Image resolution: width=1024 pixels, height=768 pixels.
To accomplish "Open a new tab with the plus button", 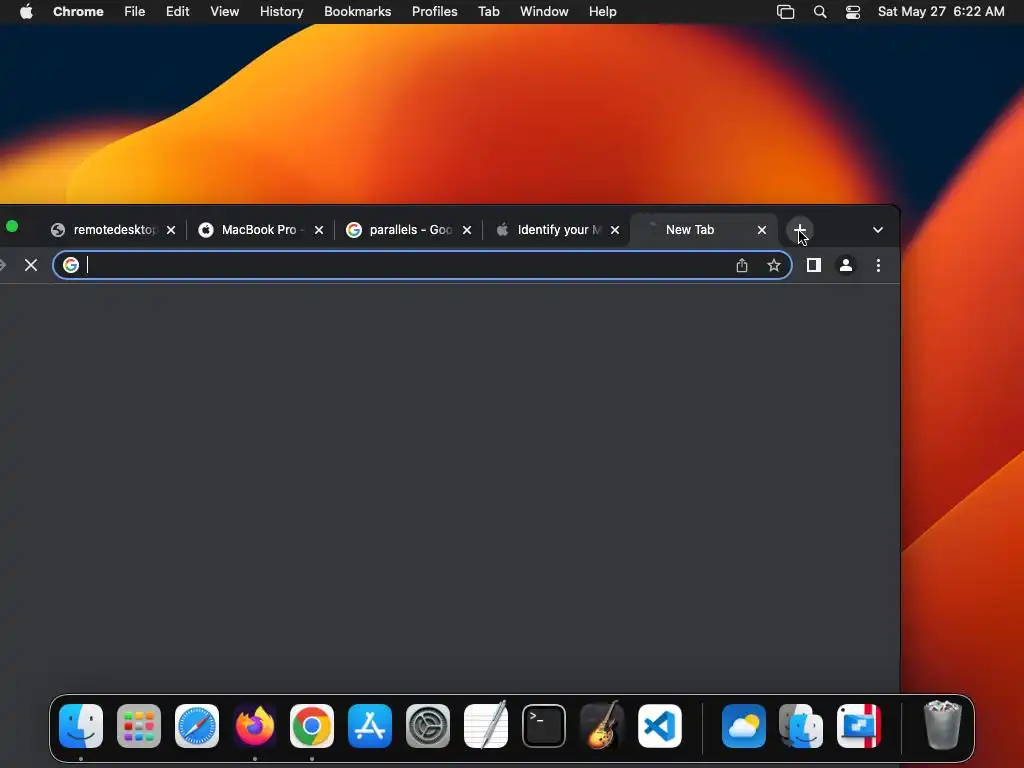I will click(x=799, y=230).
